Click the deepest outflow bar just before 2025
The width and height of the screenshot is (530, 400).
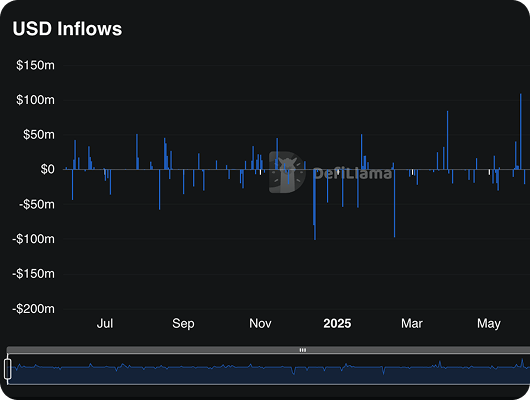click(315, 205)
